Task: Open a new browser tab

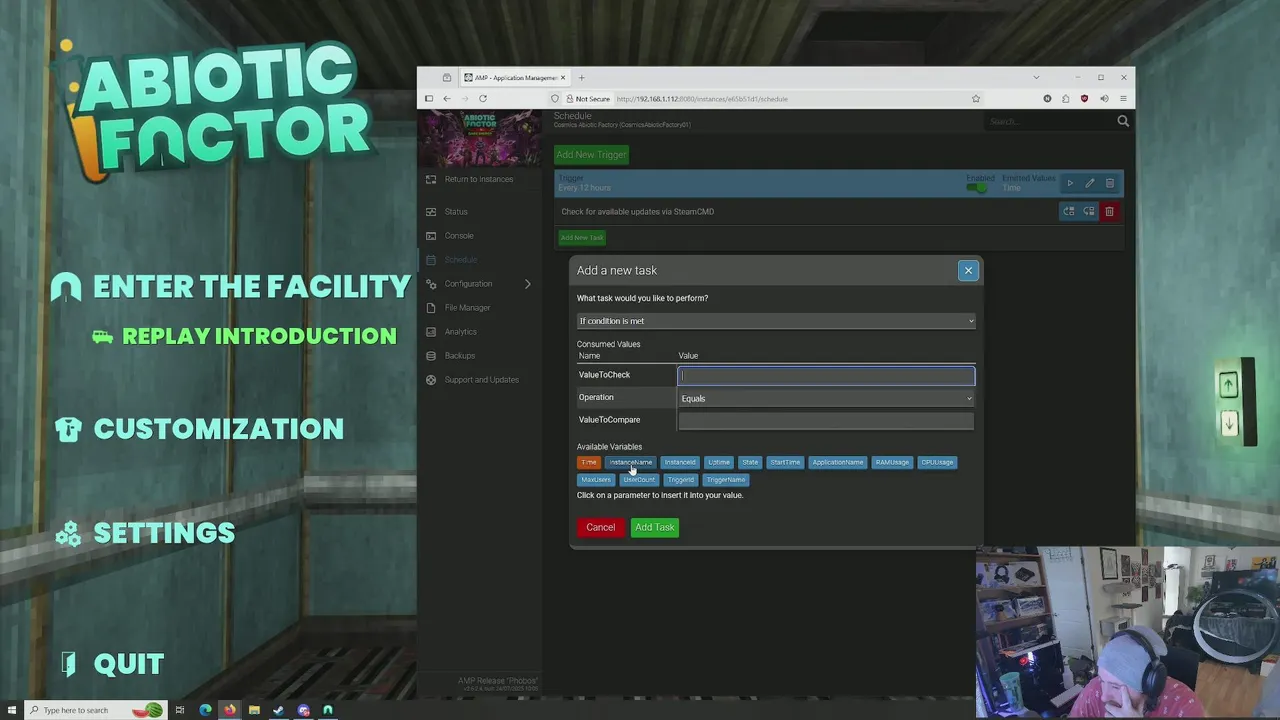Action: (x=581, y=78)
